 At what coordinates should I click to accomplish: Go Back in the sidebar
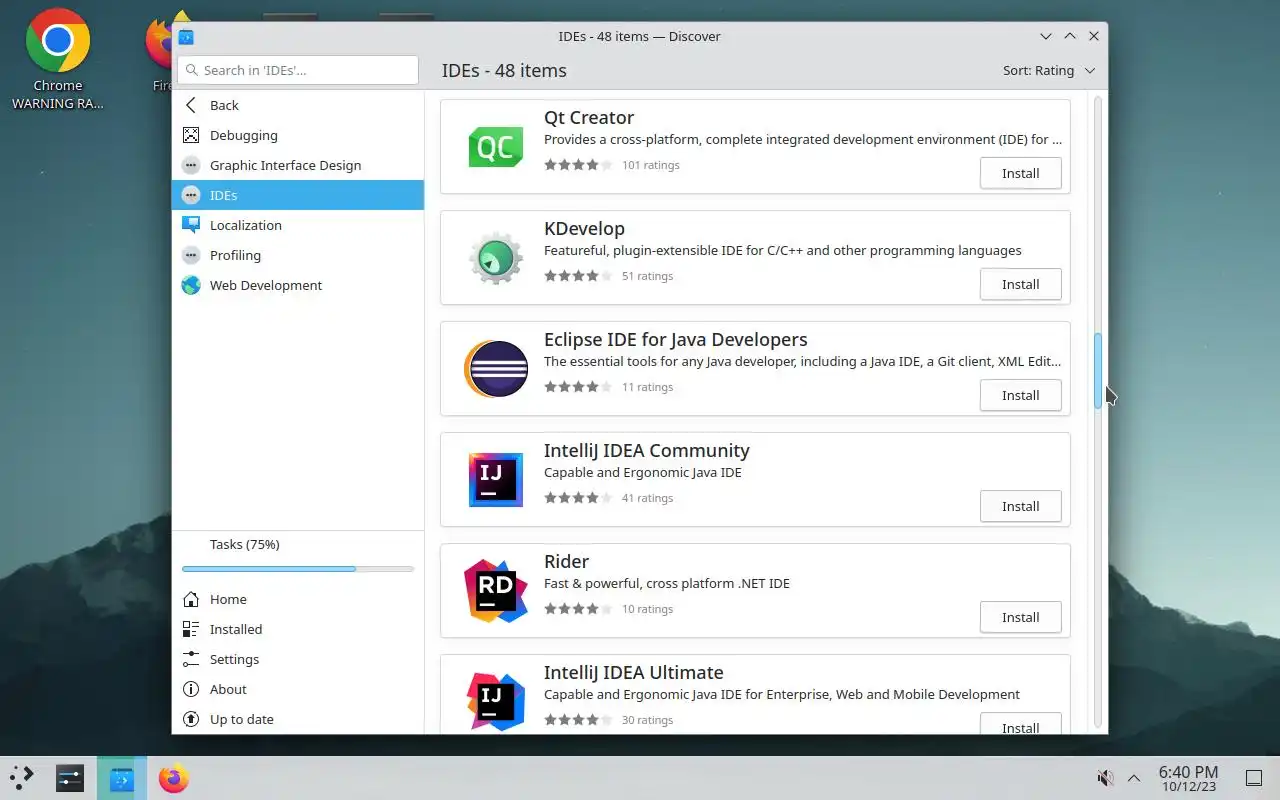(298, 105)
